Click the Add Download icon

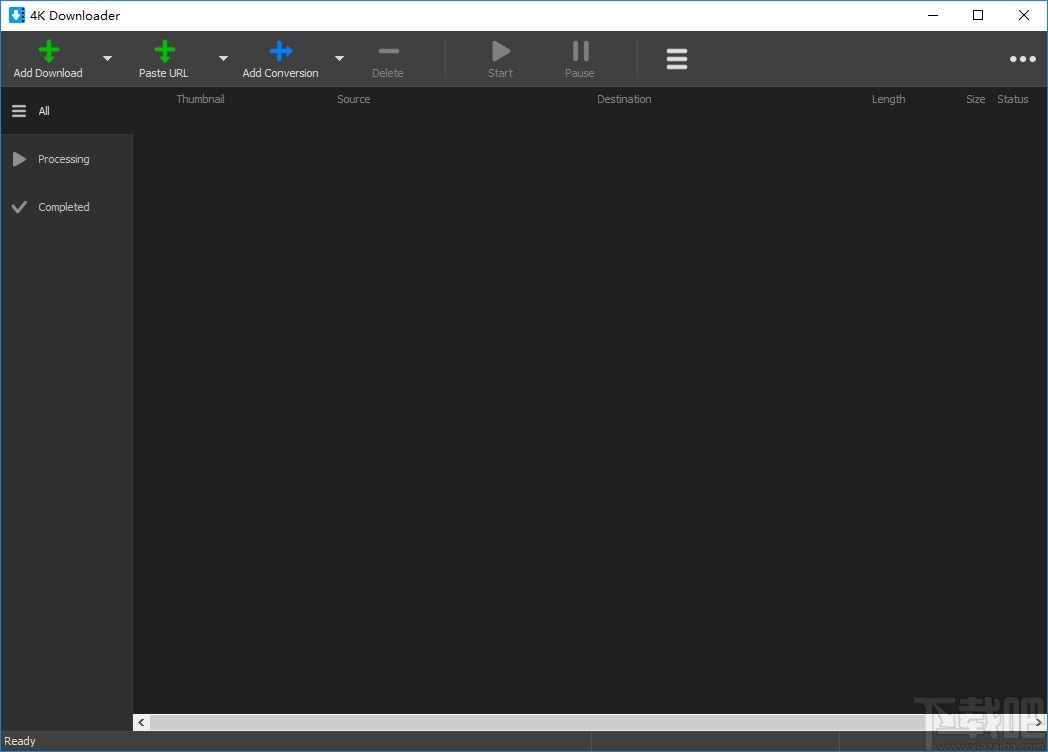click(x=48, y=50)
